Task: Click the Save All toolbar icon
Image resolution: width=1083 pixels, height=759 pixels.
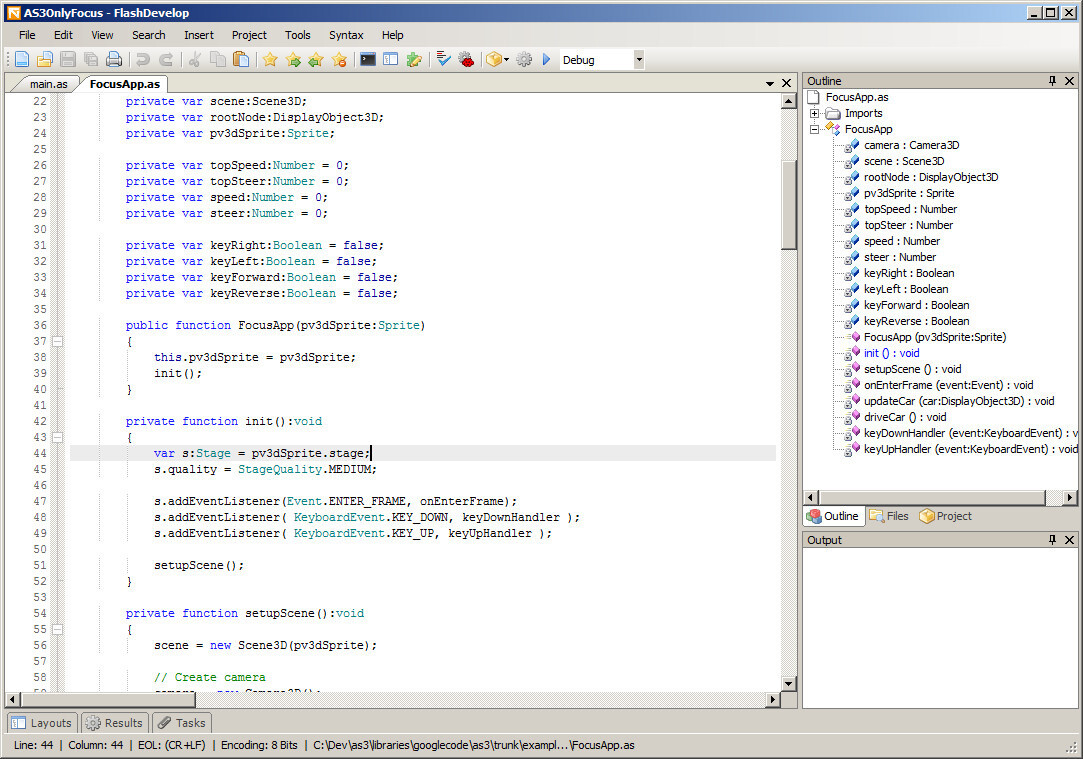Action: [x=90, y=60]
